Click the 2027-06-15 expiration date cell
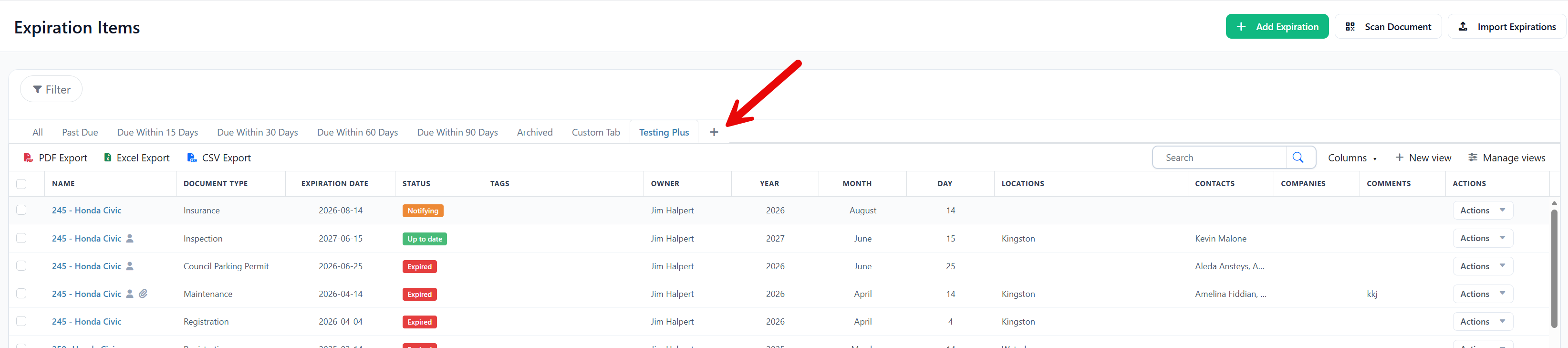 click(x=340, y=238)
